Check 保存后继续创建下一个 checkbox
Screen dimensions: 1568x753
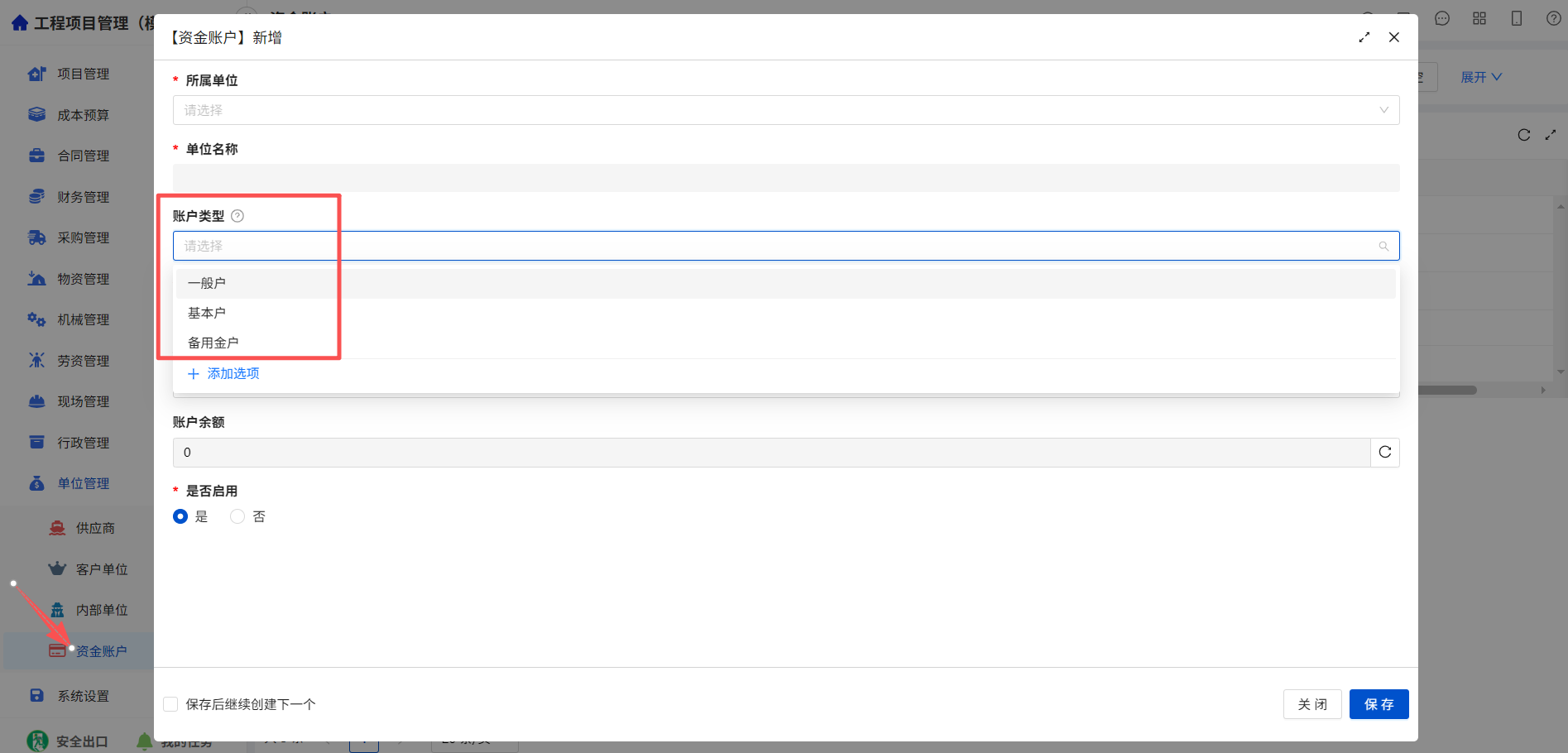coord(170,704)
